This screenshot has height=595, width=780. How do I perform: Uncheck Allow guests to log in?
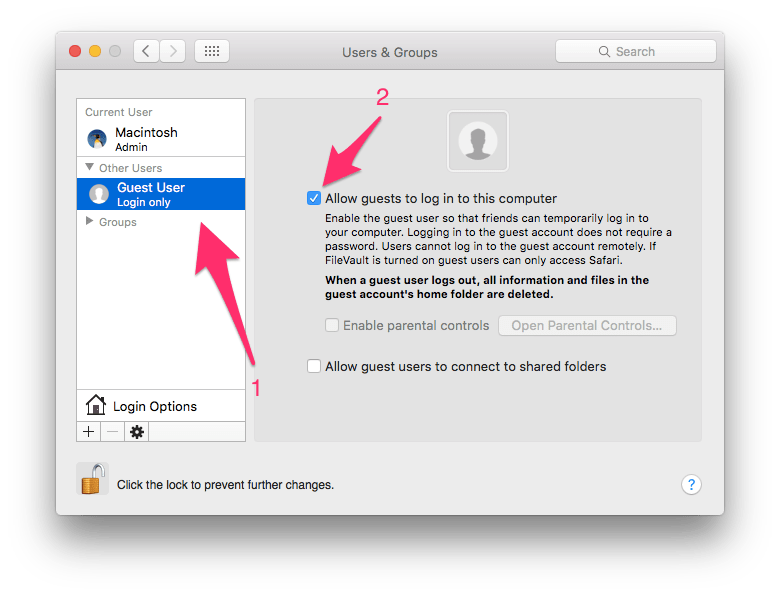[313, 198]
